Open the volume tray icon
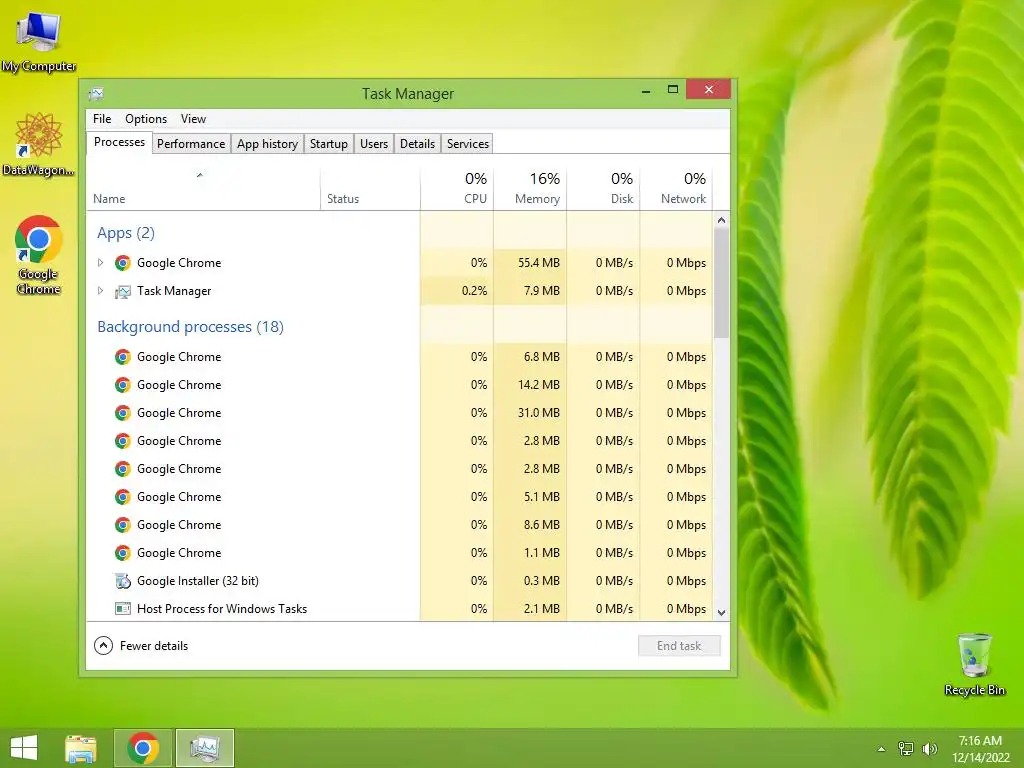 click(929, 748)
